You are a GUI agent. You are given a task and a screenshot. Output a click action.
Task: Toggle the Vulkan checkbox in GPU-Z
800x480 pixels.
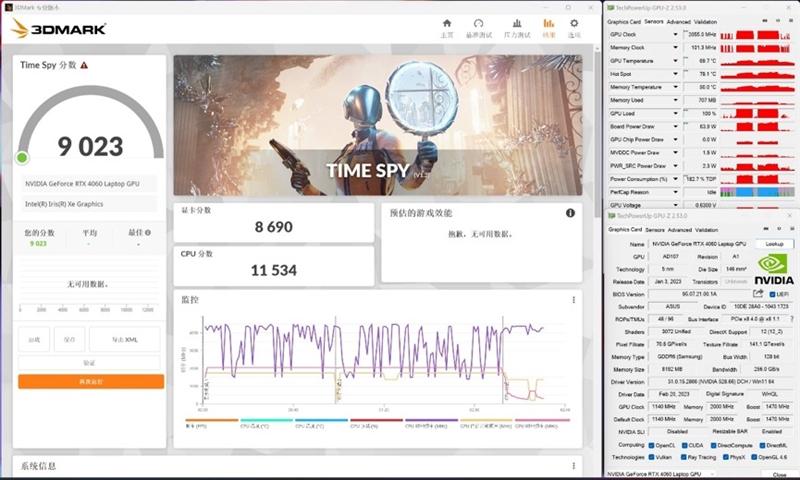[x=652, y=457]
